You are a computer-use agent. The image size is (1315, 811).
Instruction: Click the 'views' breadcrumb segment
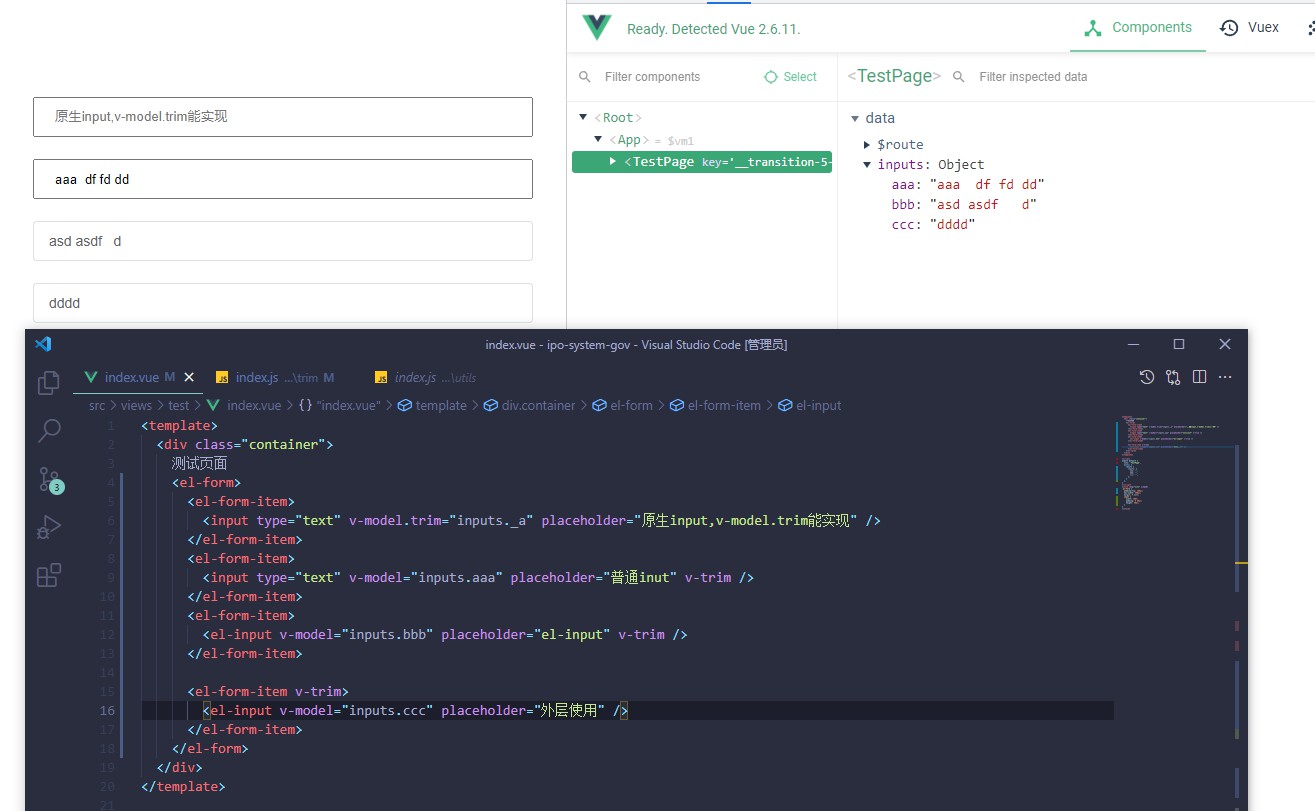(x=136, y=405)
